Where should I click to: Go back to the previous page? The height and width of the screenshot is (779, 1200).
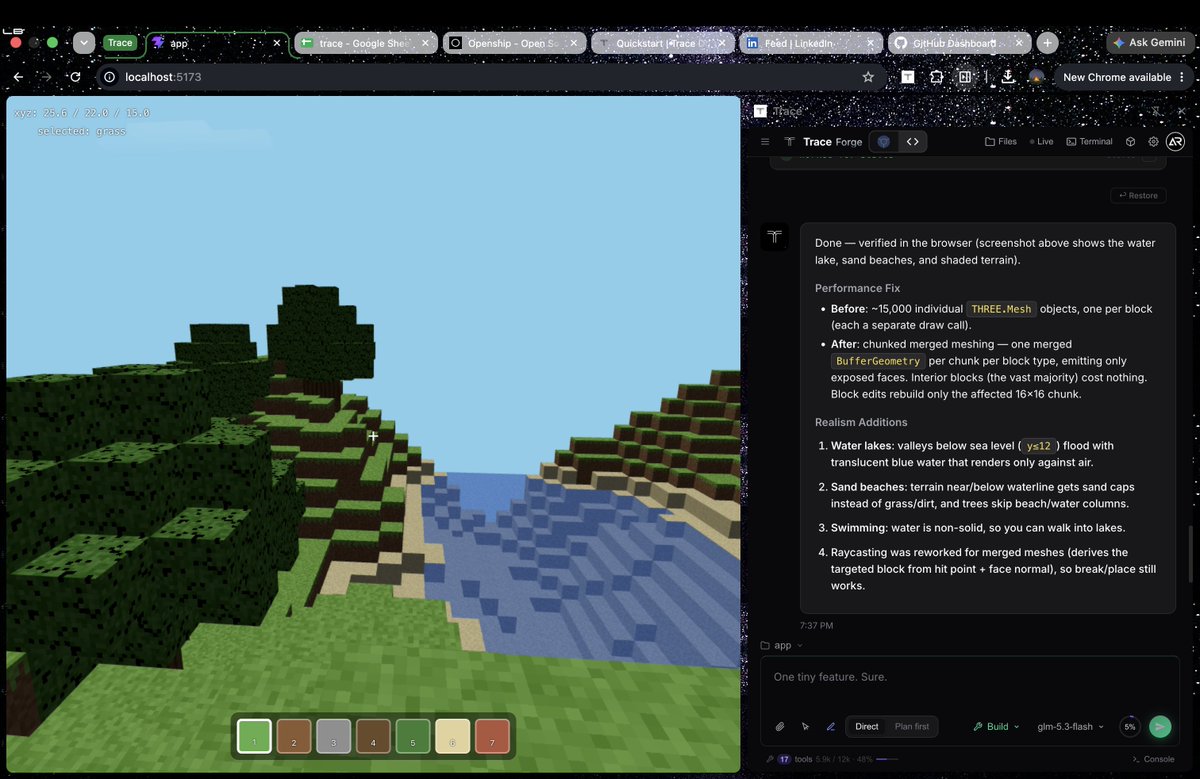tap(18, 77)
